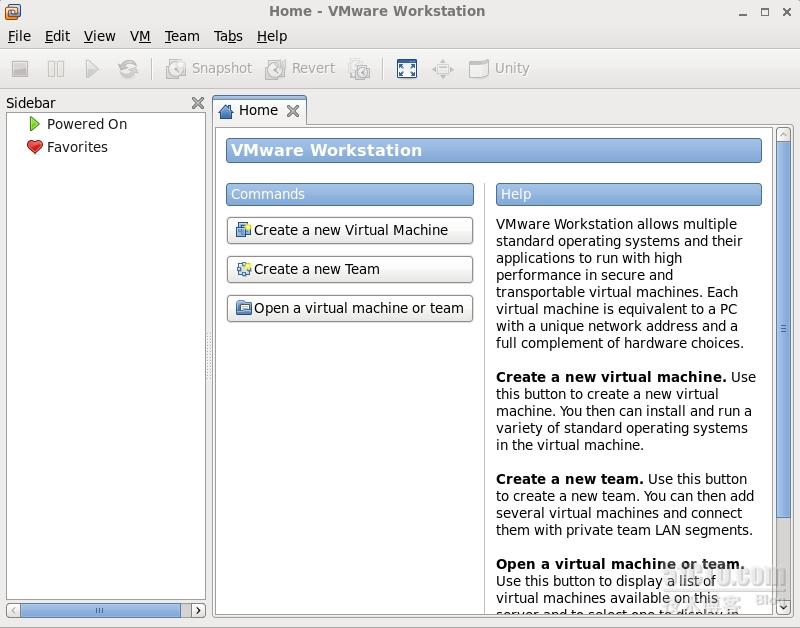Open the Team menu

[x=182, y=36]
